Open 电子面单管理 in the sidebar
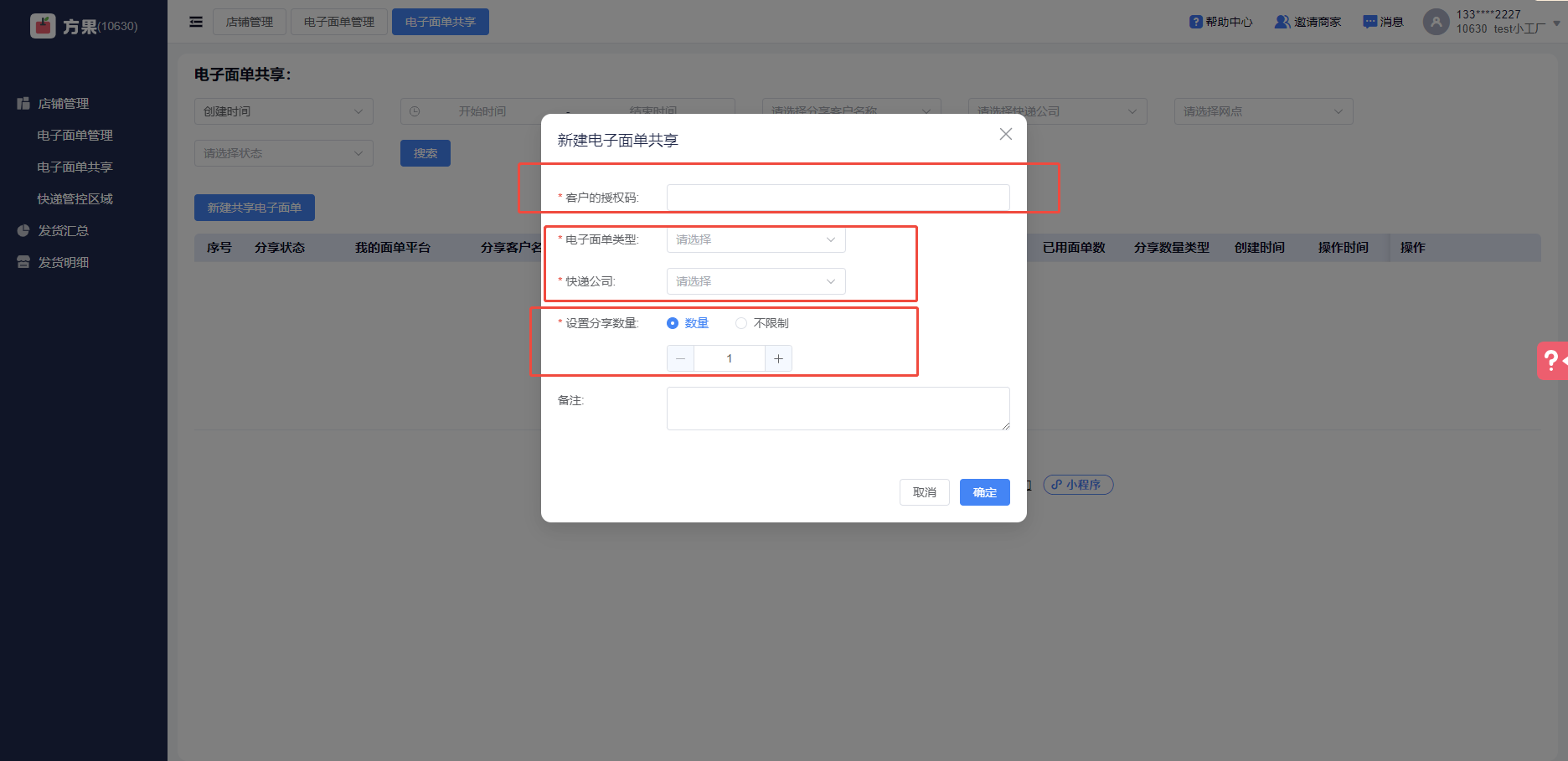1568x761 pixels. (75, 136)
